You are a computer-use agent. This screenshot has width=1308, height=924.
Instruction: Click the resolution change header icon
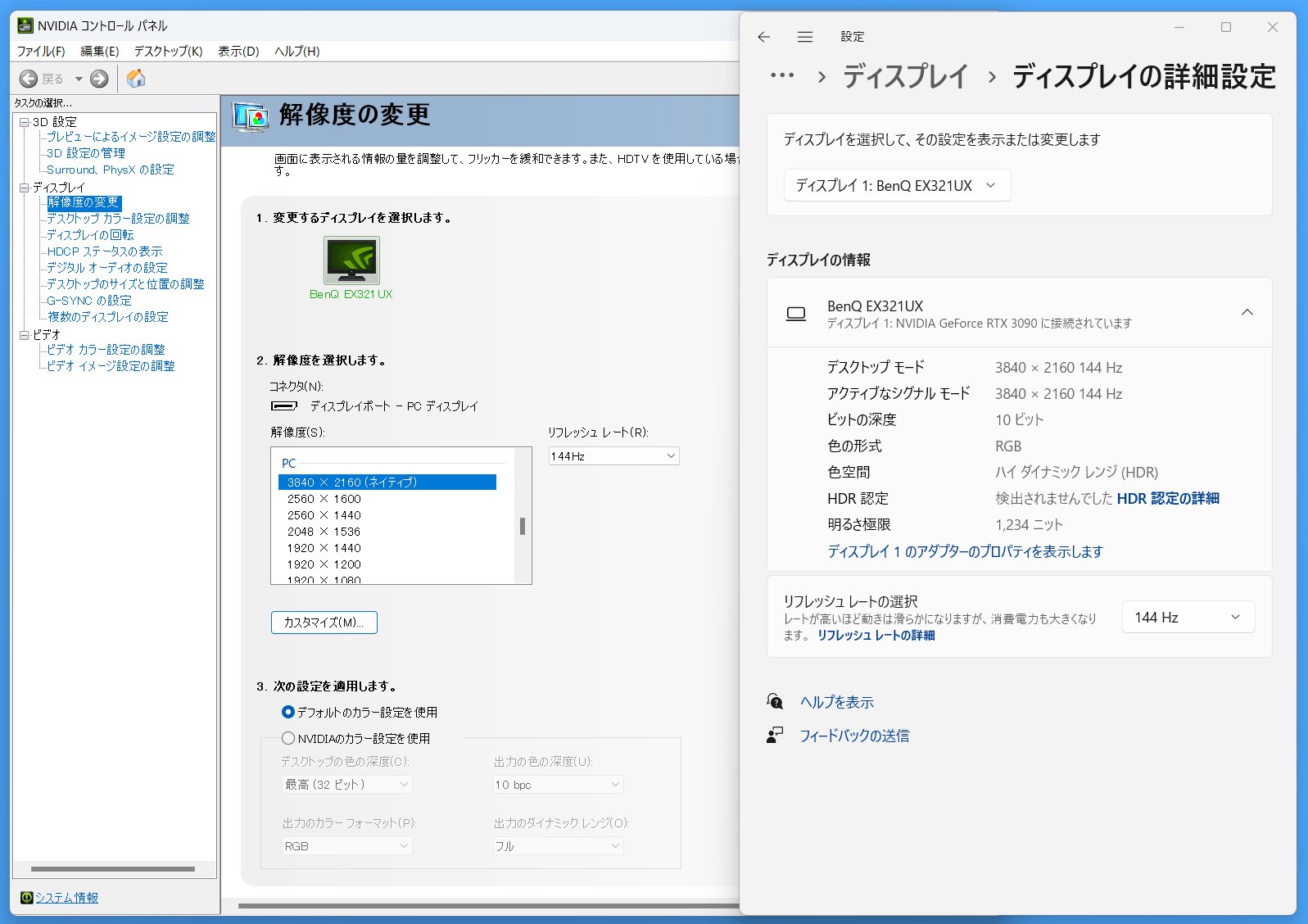[x=251, y=117]
